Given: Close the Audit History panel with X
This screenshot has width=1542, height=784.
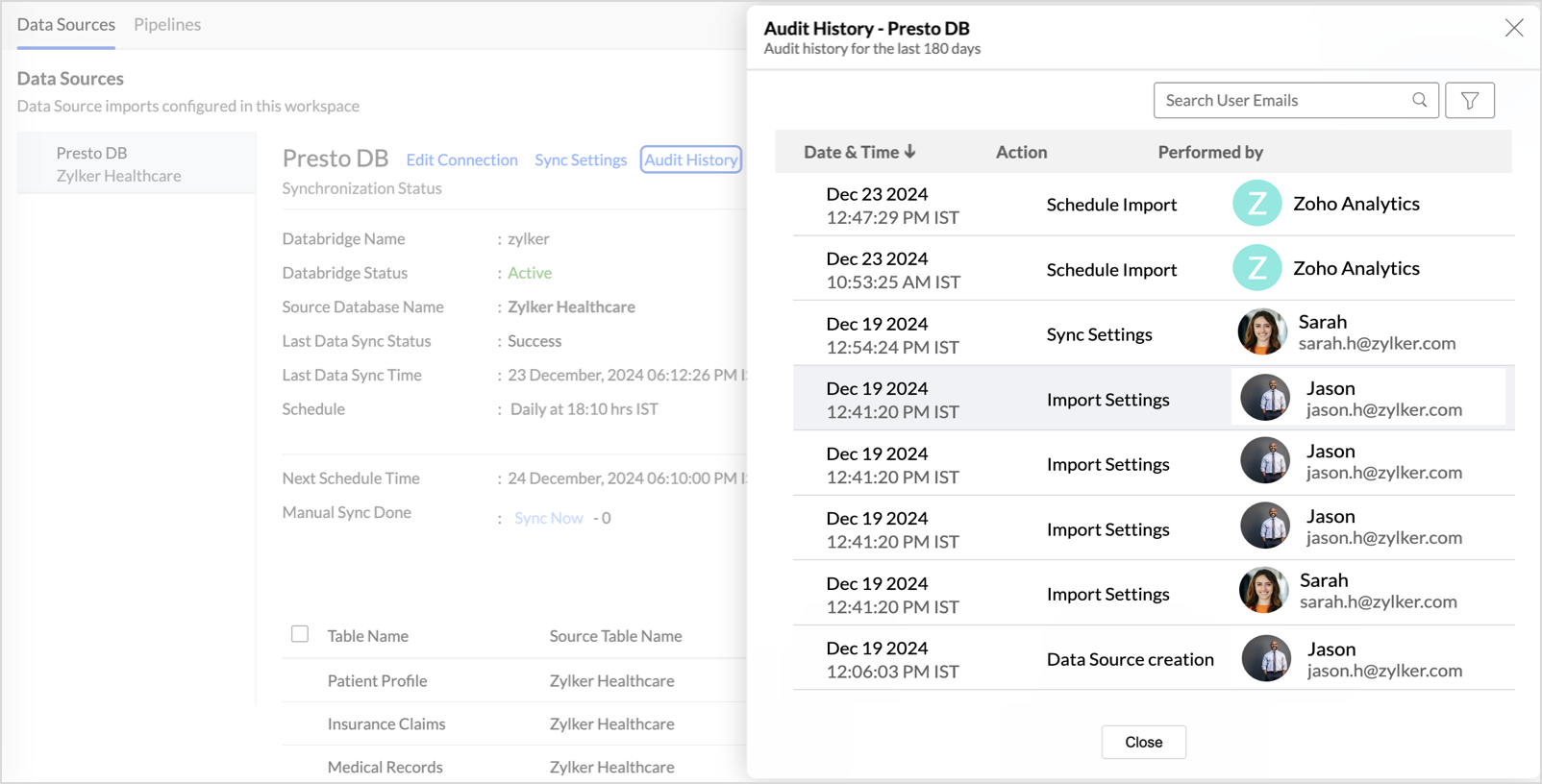Looking at the screenshot, I should click(x=1514, y=28).
